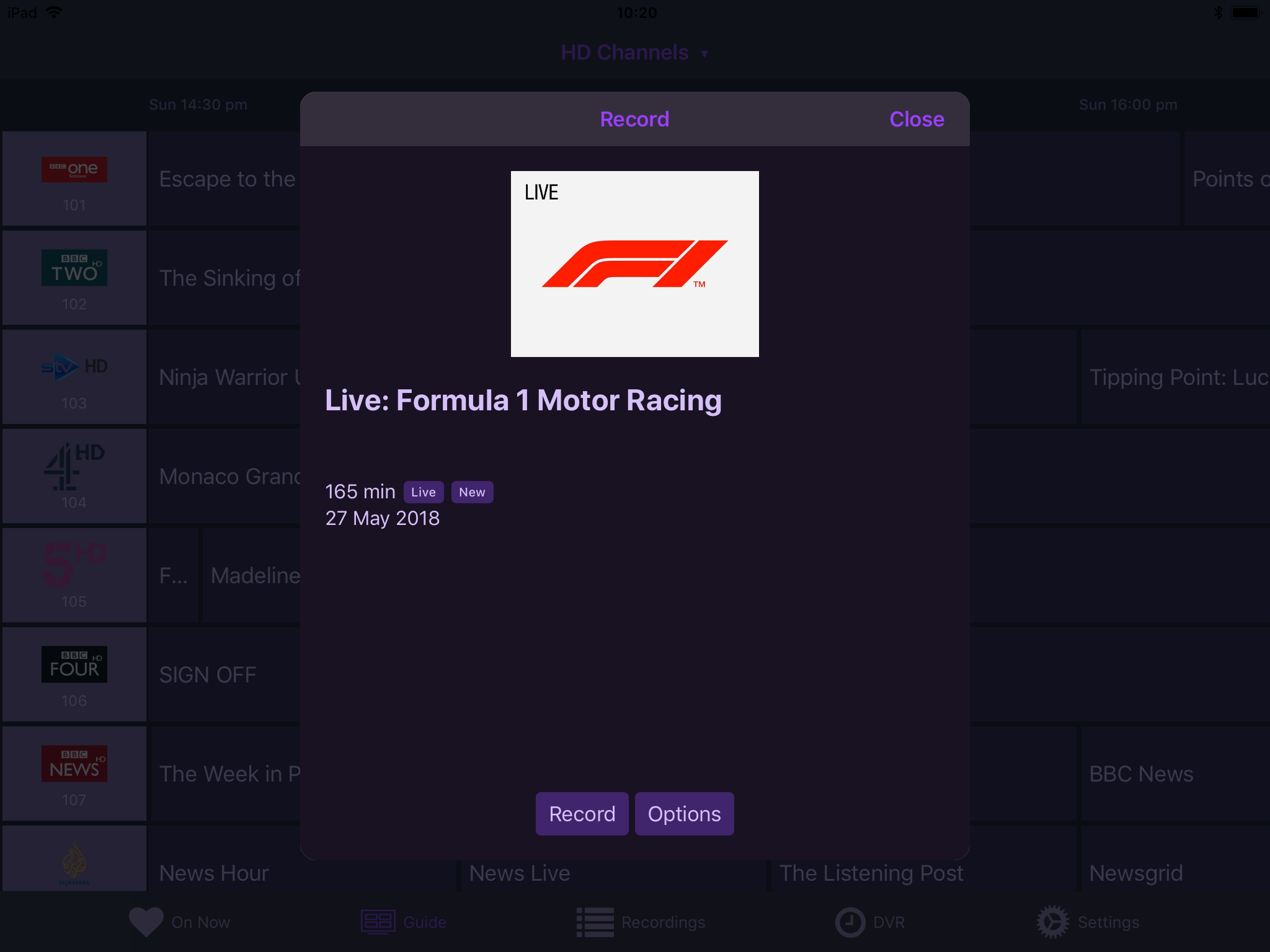
Task: Click the BBC One channel logo
Action: click(x=74, y=169)
